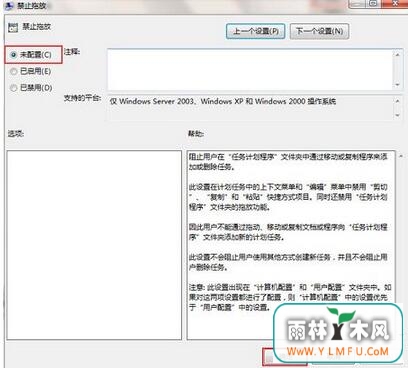Click the 下一个设置(N) button
Image resolution: width=408 pixels, height=368 pixels.
click(x=319, y=31)
